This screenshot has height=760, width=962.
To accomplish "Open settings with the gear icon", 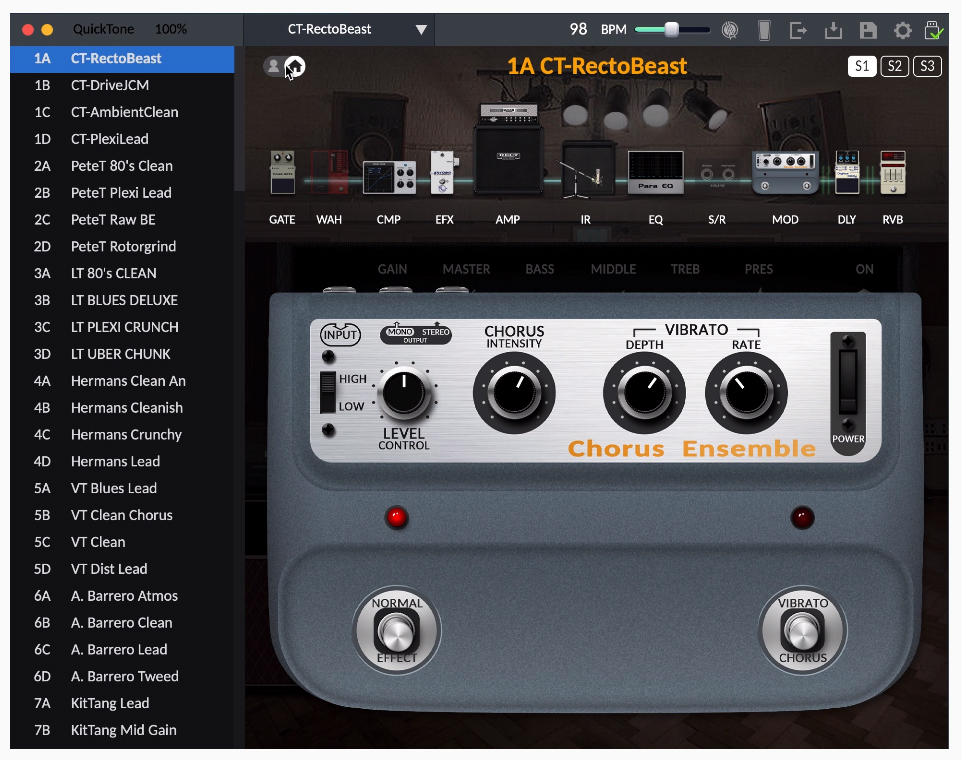I will [x=902, y=30].
